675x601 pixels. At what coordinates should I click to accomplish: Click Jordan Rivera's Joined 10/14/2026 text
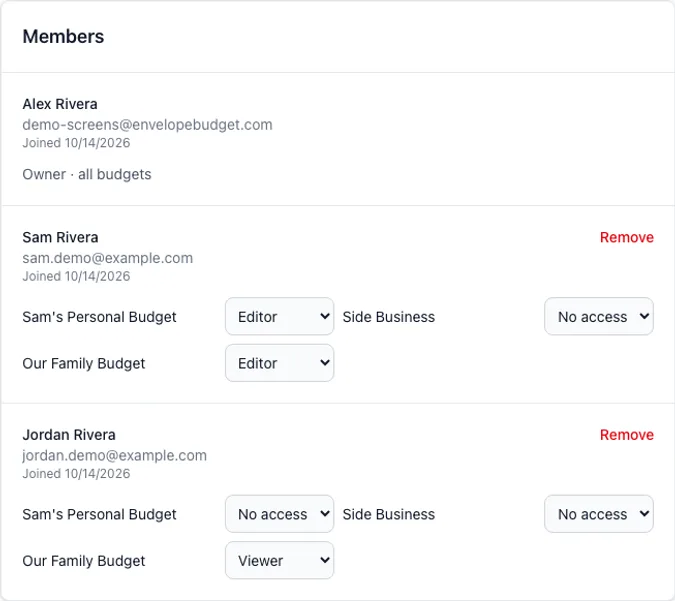(x=76, y=474)
